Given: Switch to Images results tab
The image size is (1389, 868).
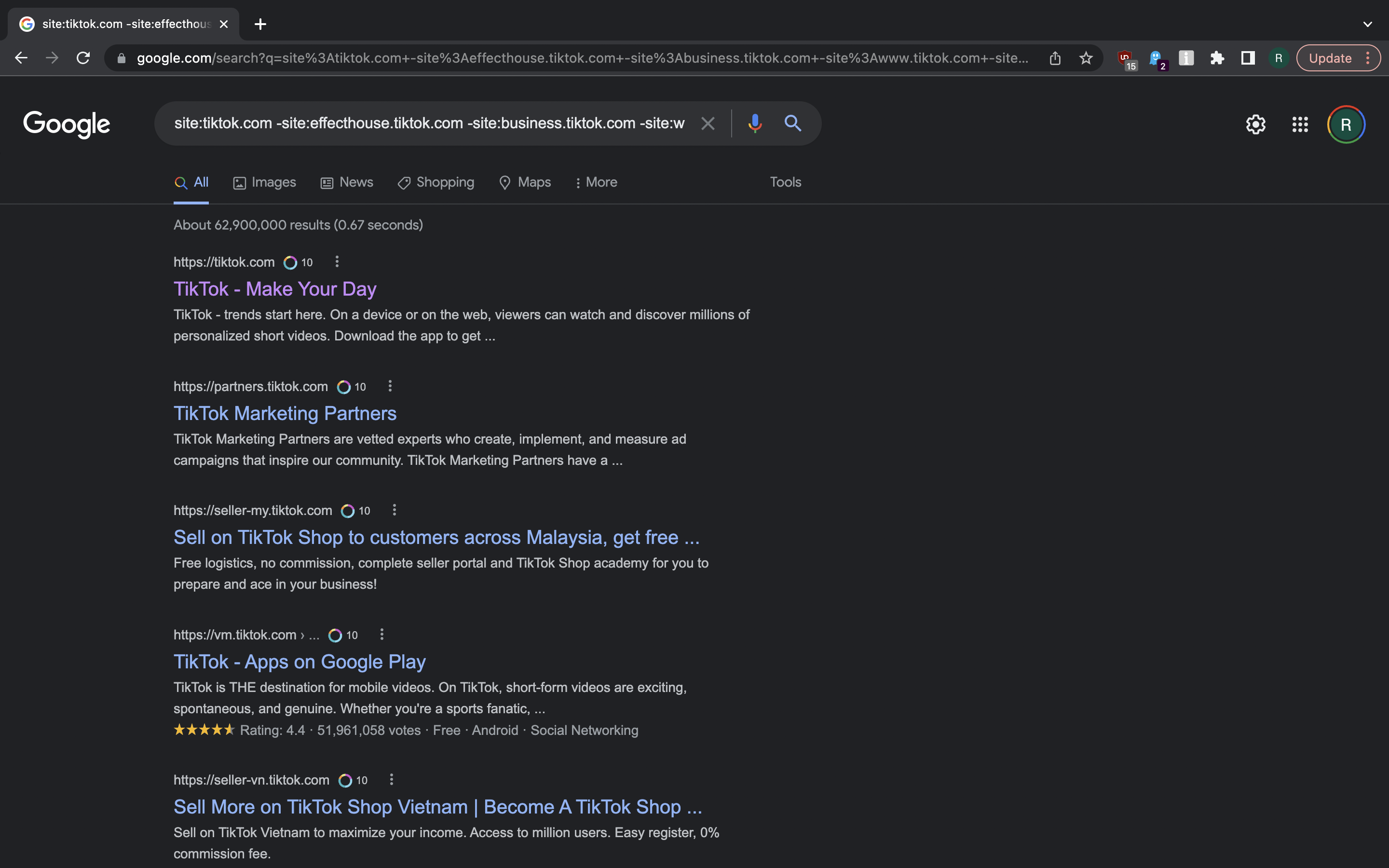Looking at the screenshot, I should pos(265,183).
